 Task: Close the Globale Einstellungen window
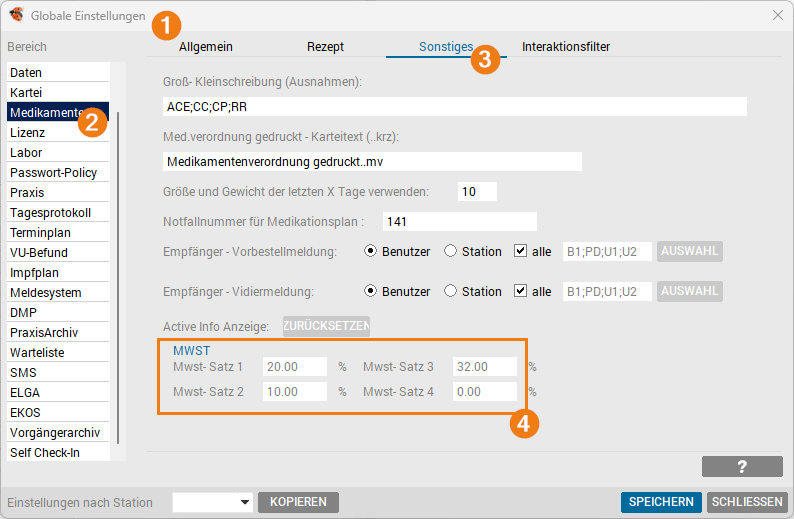point(777,15)
